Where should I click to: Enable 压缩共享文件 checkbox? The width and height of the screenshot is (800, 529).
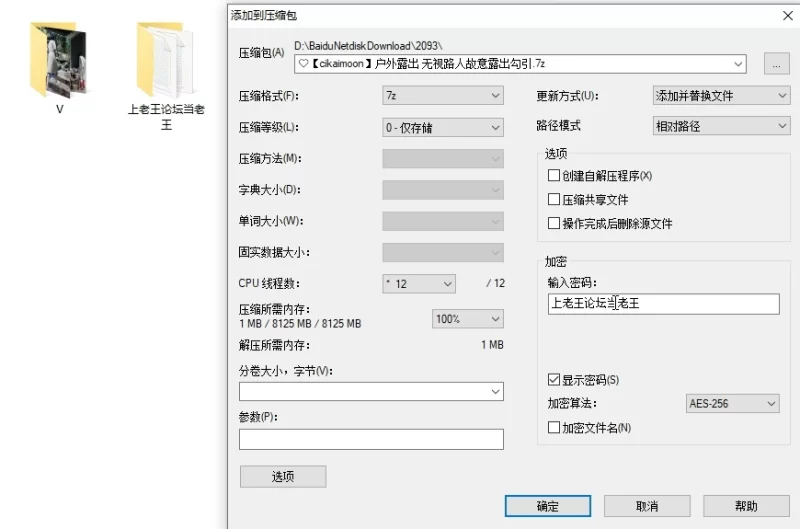click(x=554, y=199)
